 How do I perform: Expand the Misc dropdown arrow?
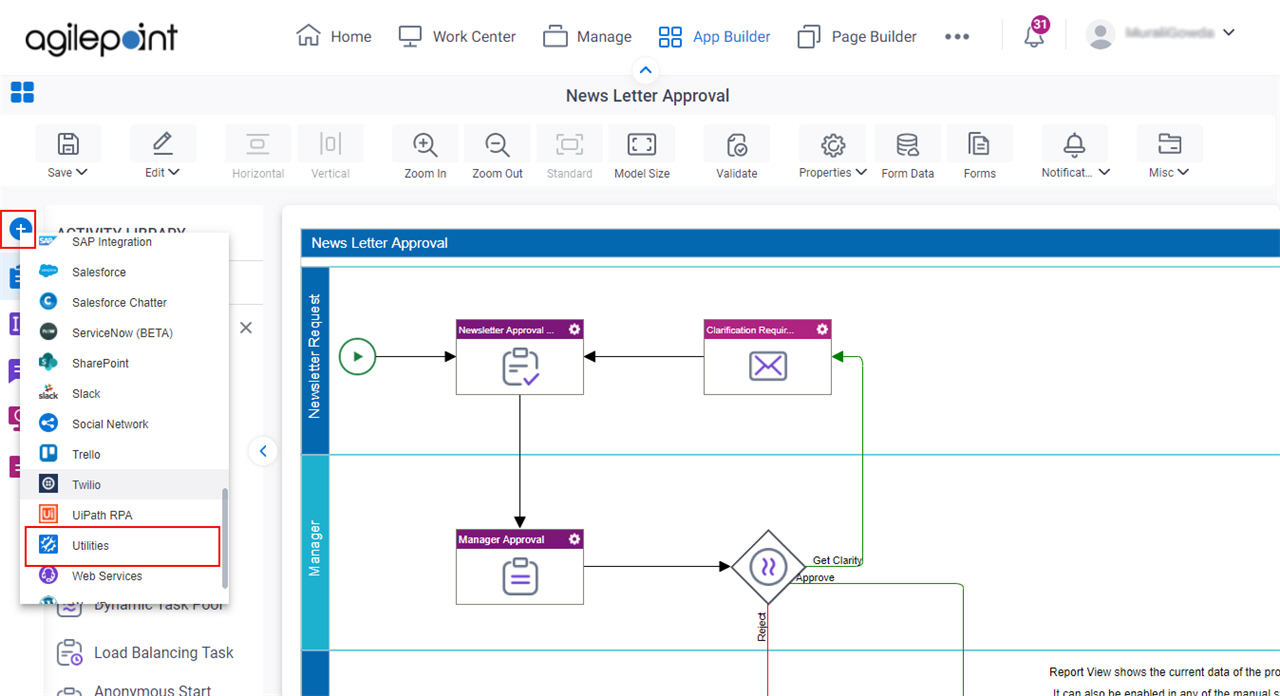coord(1183,172)
